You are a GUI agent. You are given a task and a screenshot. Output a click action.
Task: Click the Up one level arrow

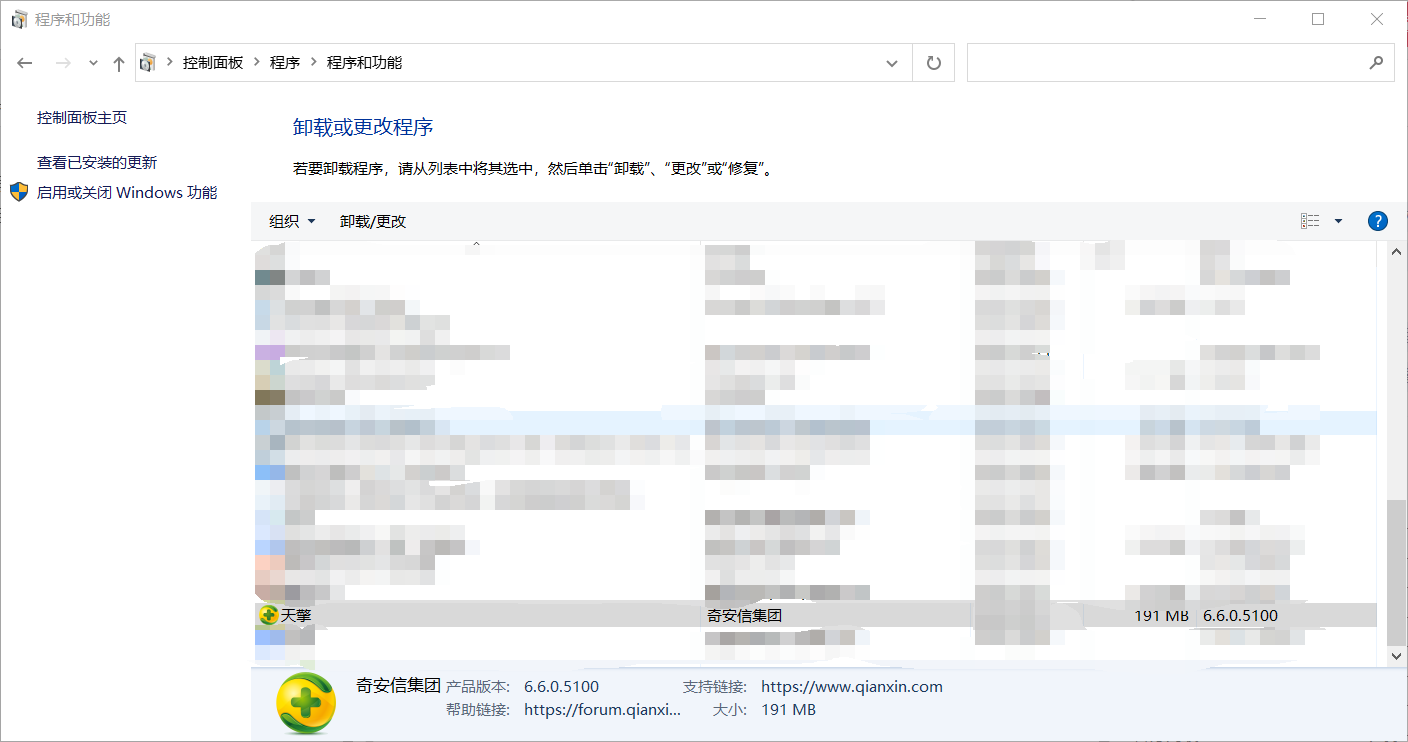point(117,62)
